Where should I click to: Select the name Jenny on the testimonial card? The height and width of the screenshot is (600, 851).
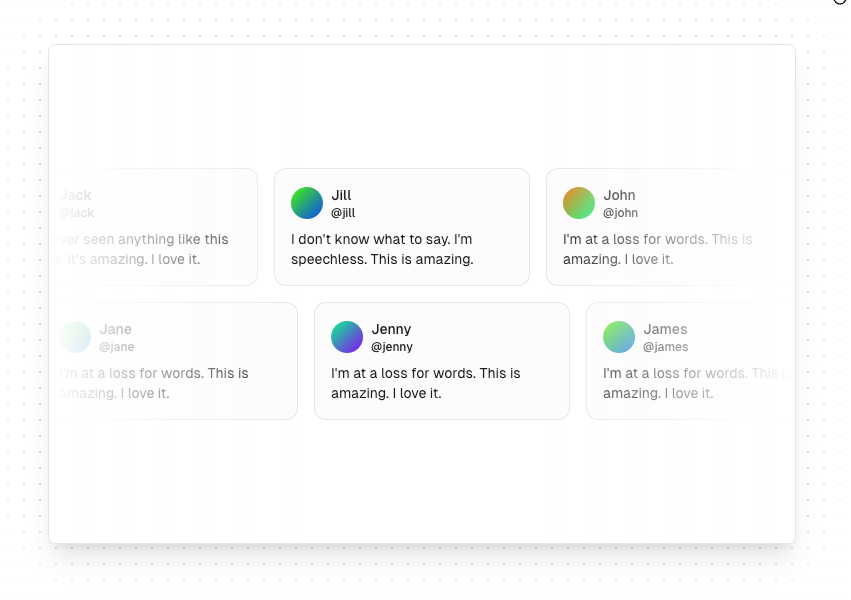391,329
